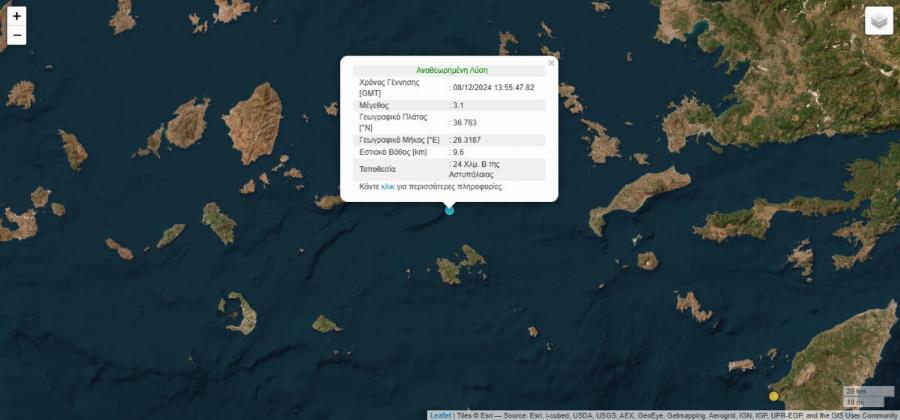900x420 pixels.
Task: Open the map layers control
Action: [878, 21]
